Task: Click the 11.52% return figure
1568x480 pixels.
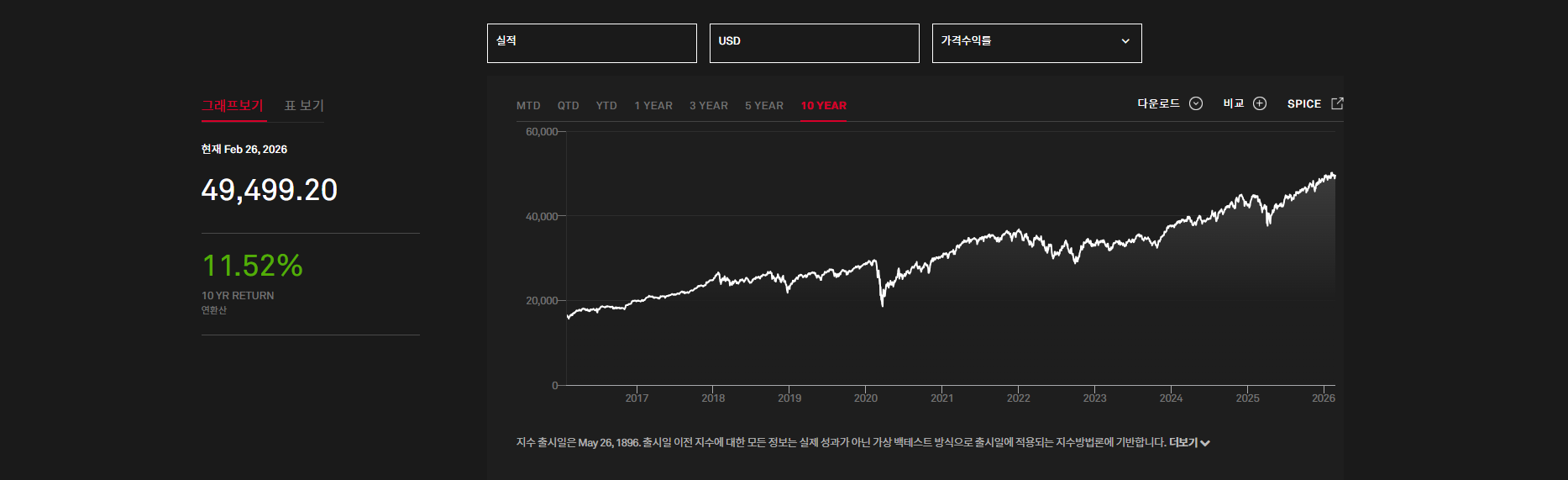Action: click(252, 266)
